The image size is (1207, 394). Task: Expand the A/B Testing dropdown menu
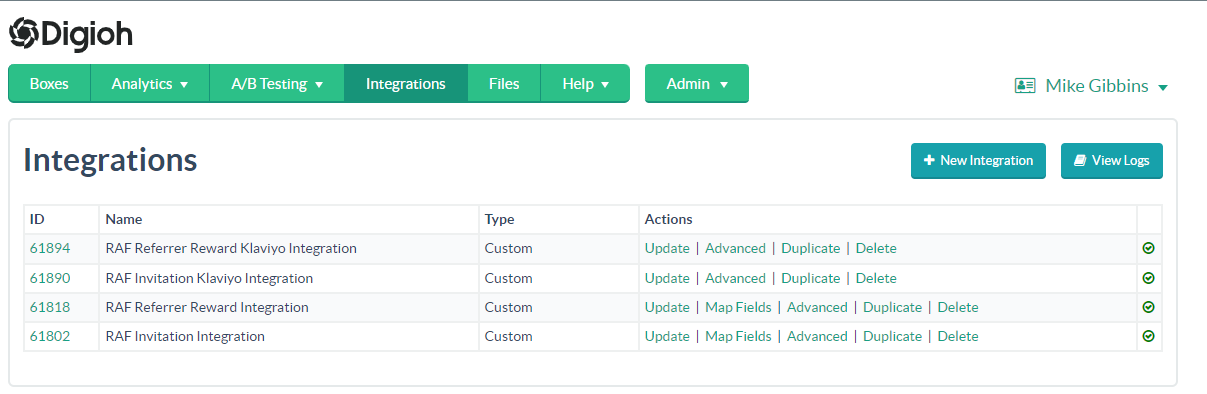click(x=277, y=84)
